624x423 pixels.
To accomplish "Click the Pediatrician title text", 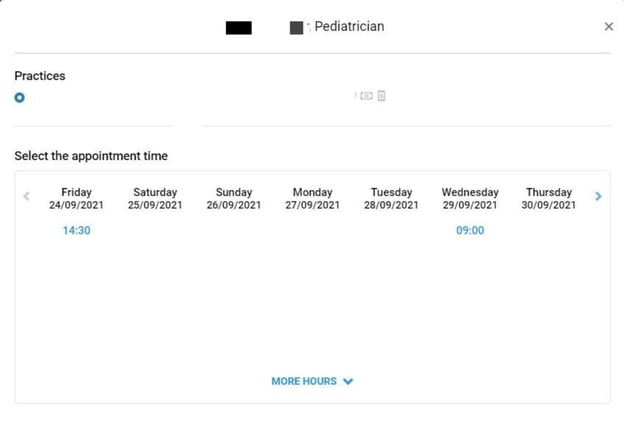I will pyautogui.click(x=349, y=27).
